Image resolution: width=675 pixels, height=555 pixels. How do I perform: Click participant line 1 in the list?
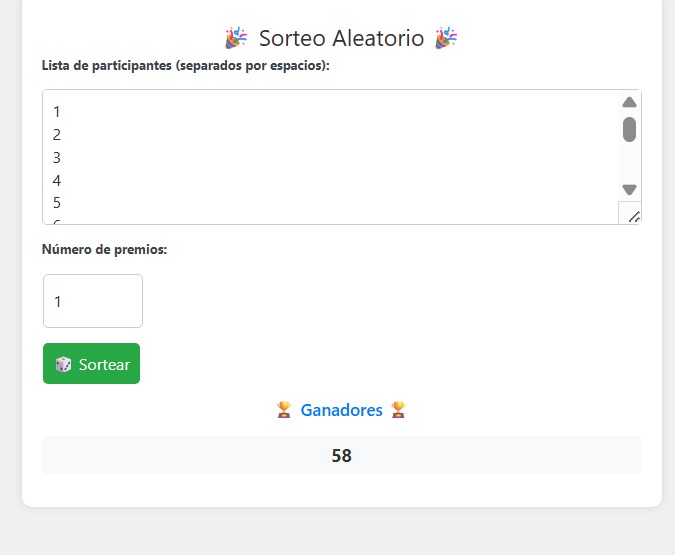point(58,112)
